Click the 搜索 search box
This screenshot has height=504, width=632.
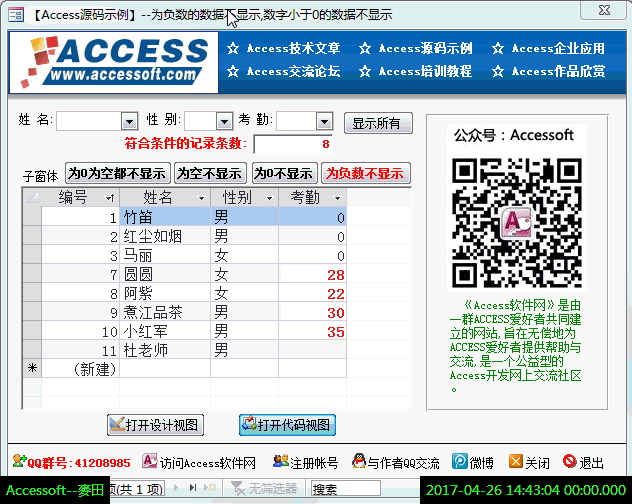345,489
